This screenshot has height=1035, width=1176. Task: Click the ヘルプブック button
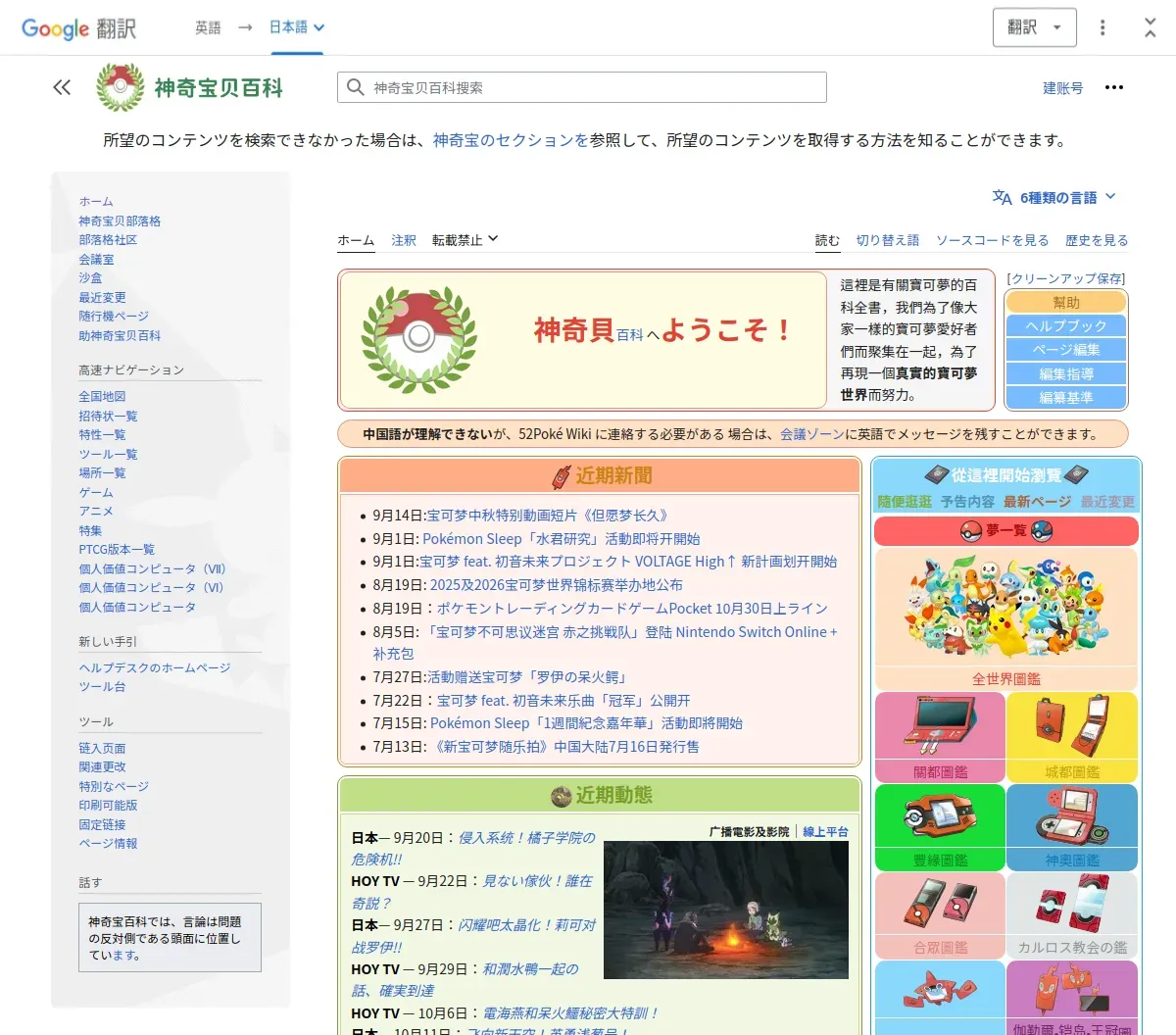tap(1066, 326)
